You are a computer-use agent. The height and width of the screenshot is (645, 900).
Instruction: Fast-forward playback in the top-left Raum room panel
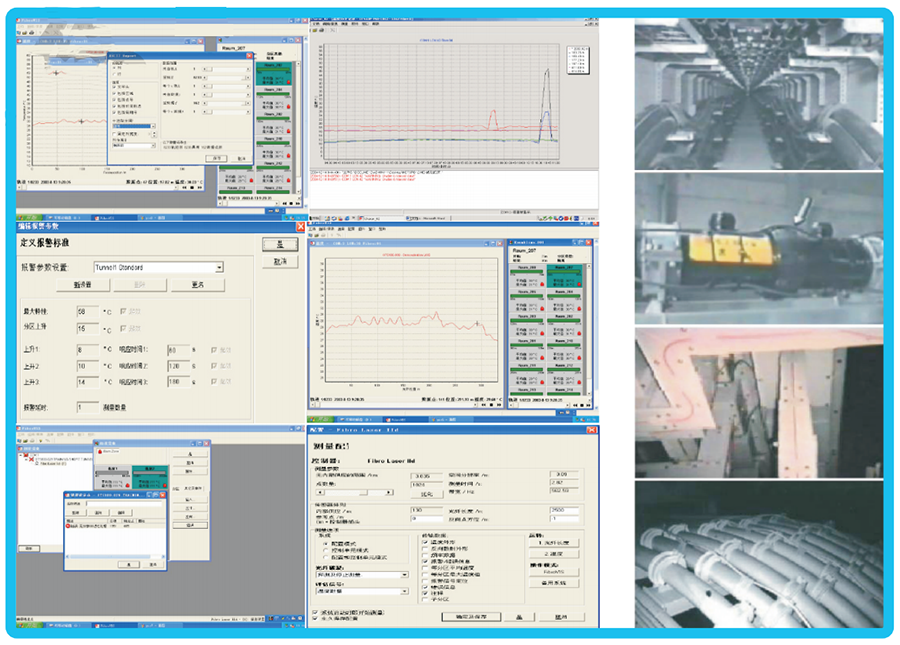point(297,203)
